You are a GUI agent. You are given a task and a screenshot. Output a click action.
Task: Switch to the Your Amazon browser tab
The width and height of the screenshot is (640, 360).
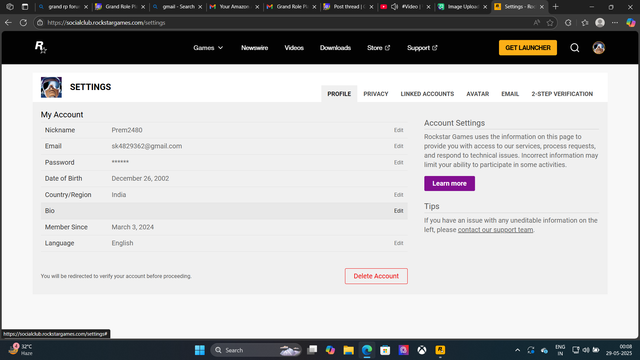point(234,7)
